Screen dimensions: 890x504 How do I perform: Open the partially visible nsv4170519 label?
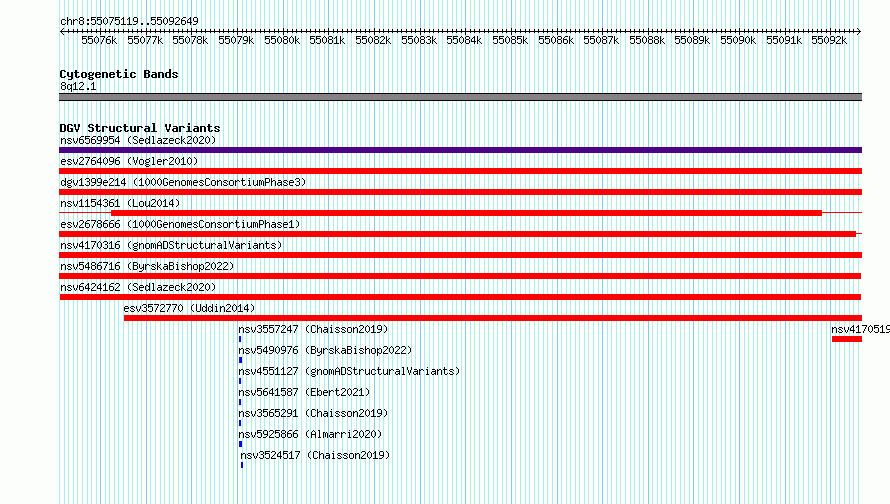point(860,329)
